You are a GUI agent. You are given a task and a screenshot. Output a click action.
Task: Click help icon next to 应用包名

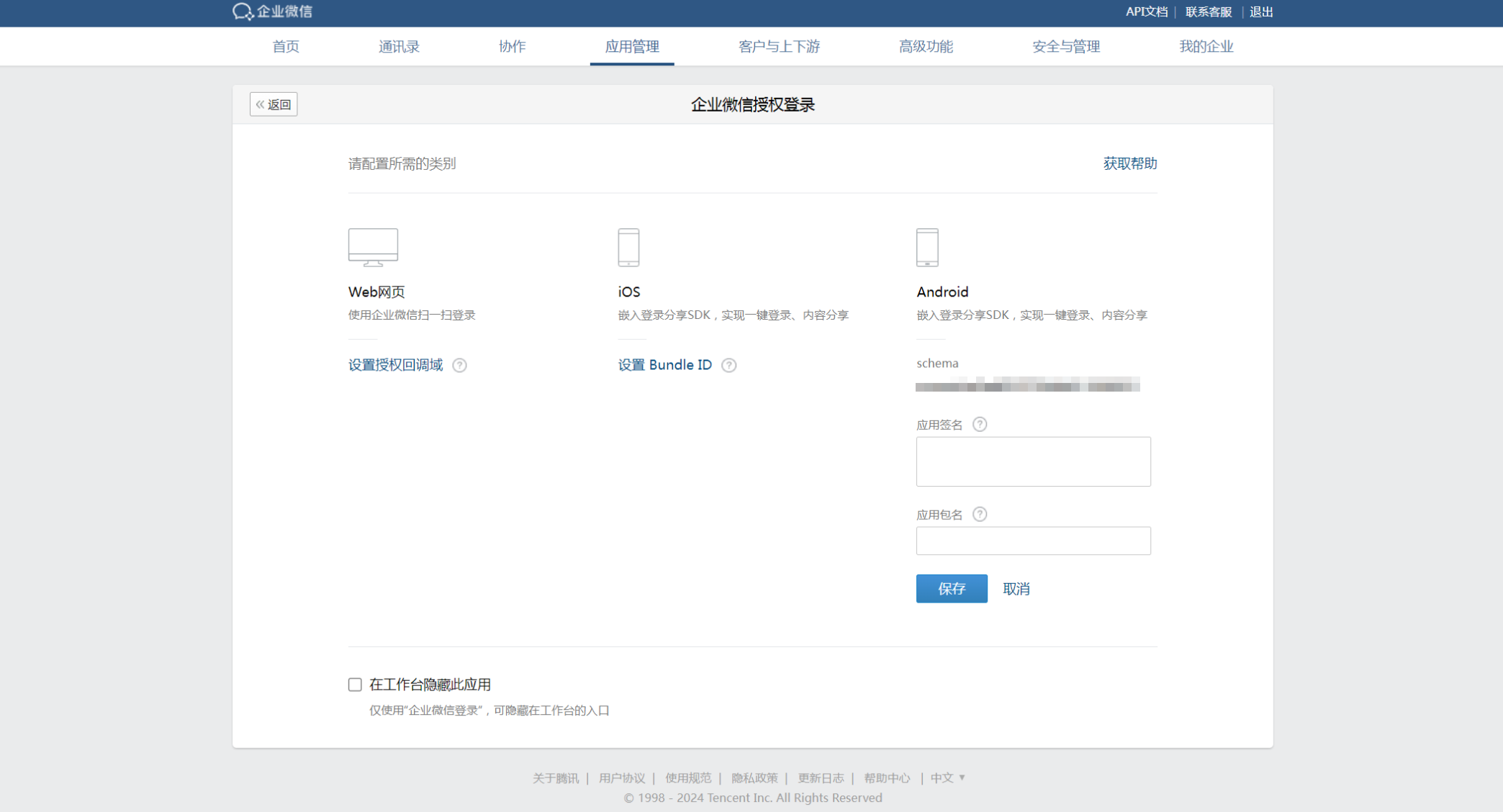[x=979, y=514]
